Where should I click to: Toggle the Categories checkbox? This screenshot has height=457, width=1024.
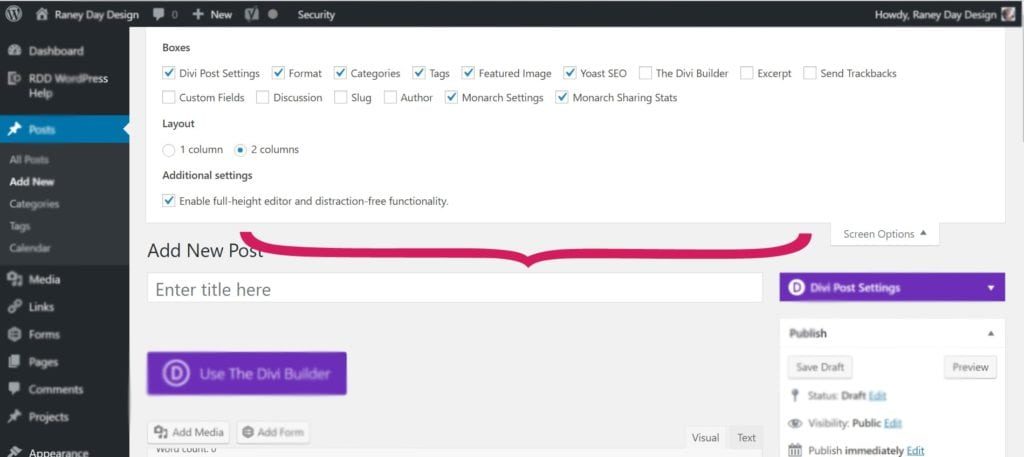(340, 73)
